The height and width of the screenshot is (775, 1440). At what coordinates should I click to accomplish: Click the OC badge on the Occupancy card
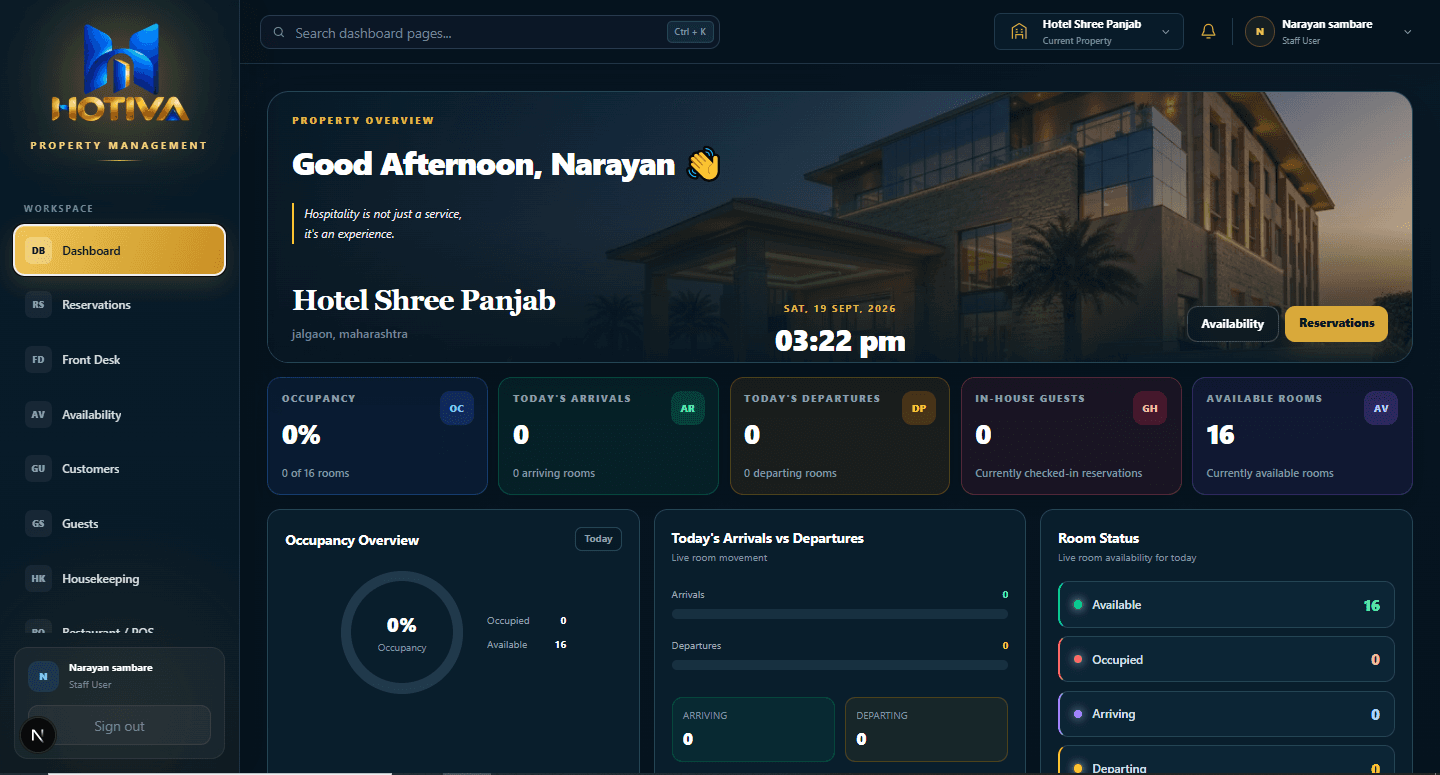457,408
